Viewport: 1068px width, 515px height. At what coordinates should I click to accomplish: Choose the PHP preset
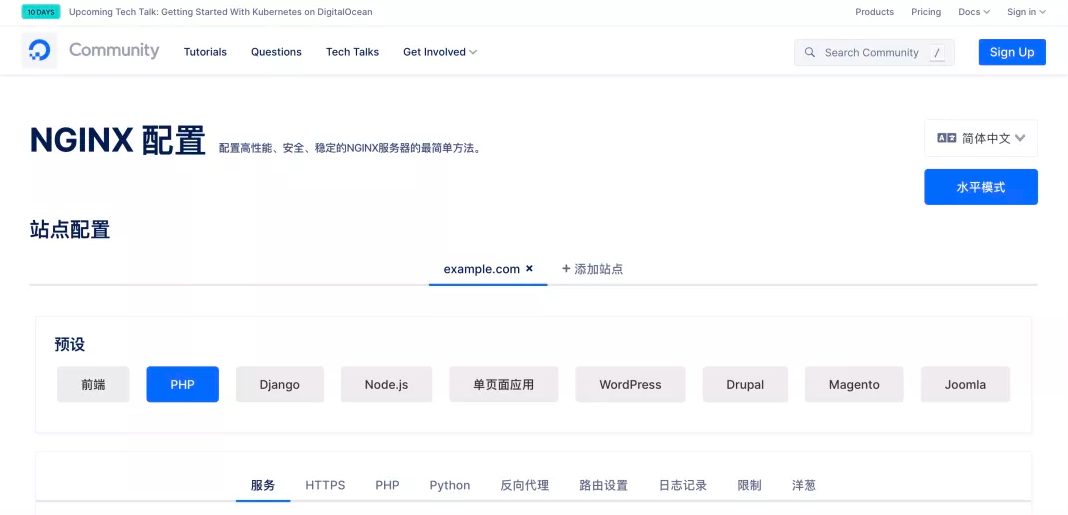coord(183,384)
